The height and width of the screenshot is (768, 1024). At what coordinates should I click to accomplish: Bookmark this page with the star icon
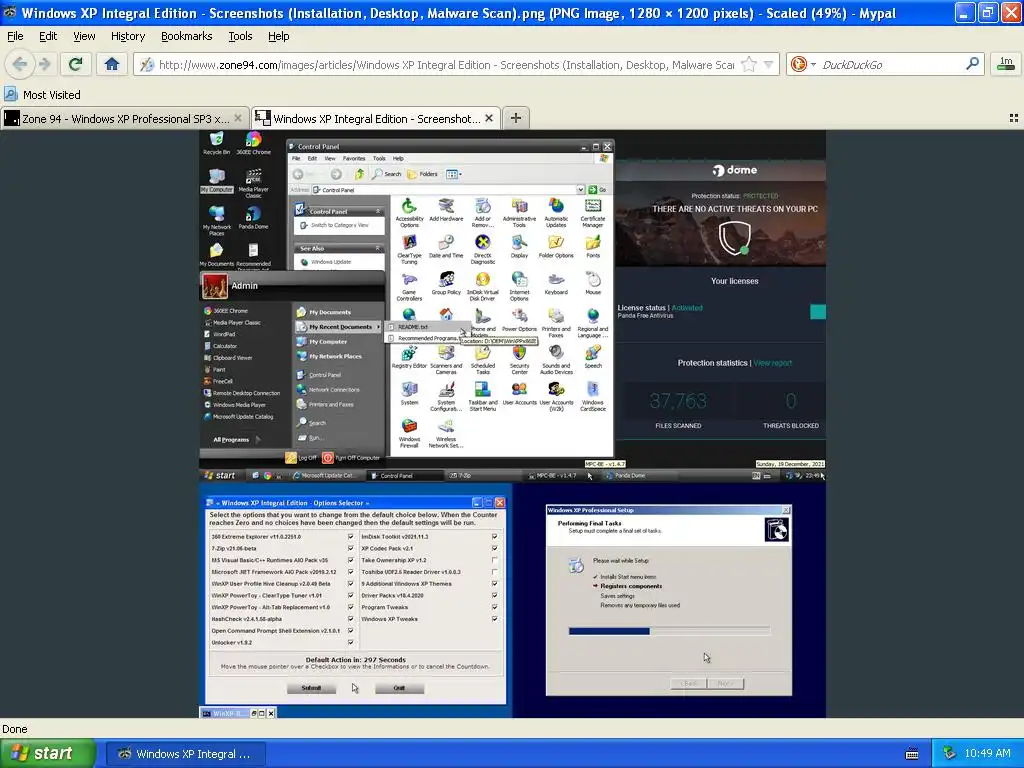pyautogui.click(x=749, y=64)
